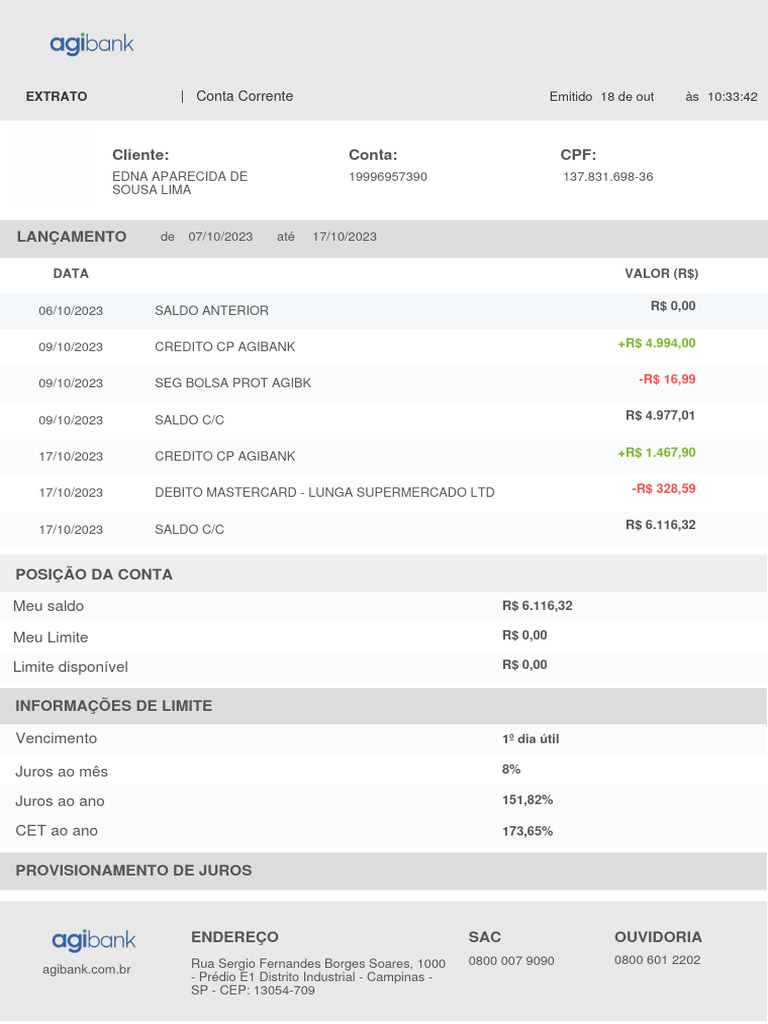768x1024 pixels.
Task: Select the SAC phone number 0800 007 9090
Action: coord(511,961)
